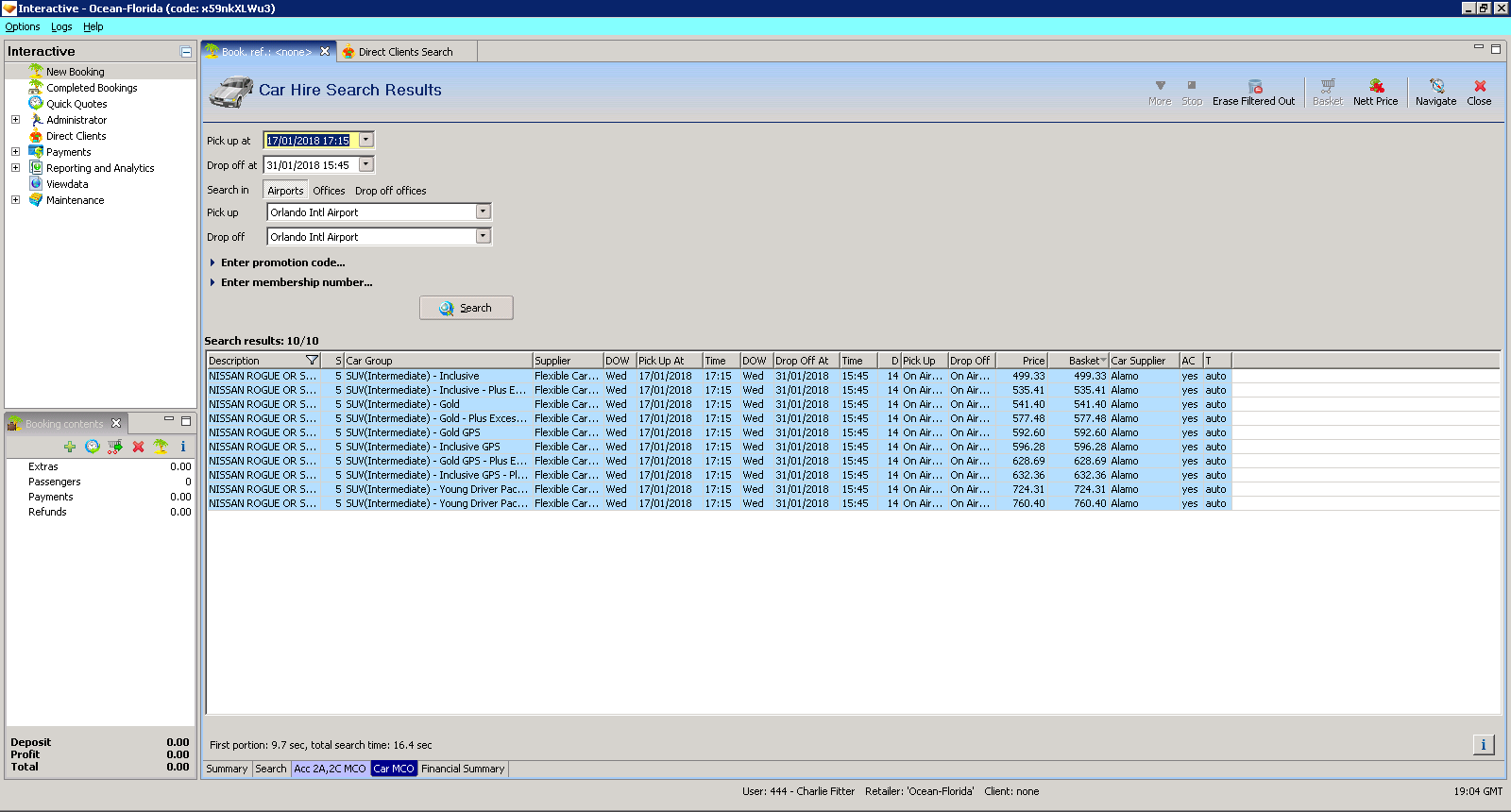Expand the Payments tree node
The image size is (1511, 812).
pos(15,152)
